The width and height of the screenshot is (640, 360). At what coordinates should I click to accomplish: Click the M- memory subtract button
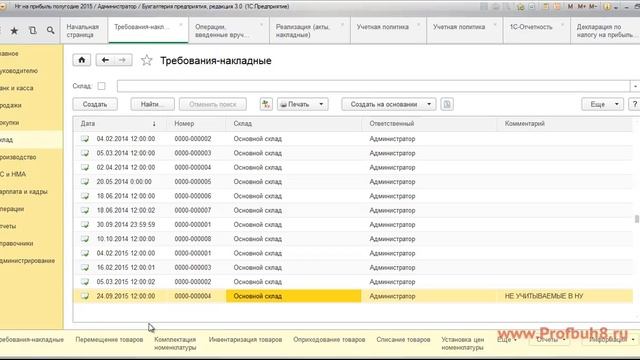593,7
